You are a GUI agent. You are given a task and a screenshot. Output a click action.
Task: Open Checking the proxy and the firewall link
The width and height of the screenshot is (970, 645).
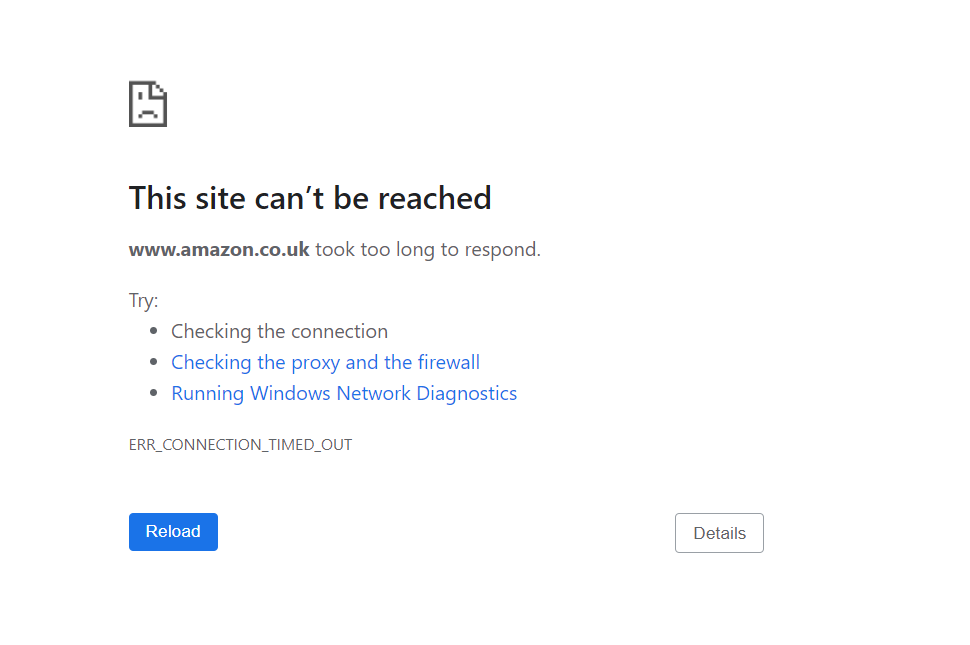pos(325,363)
